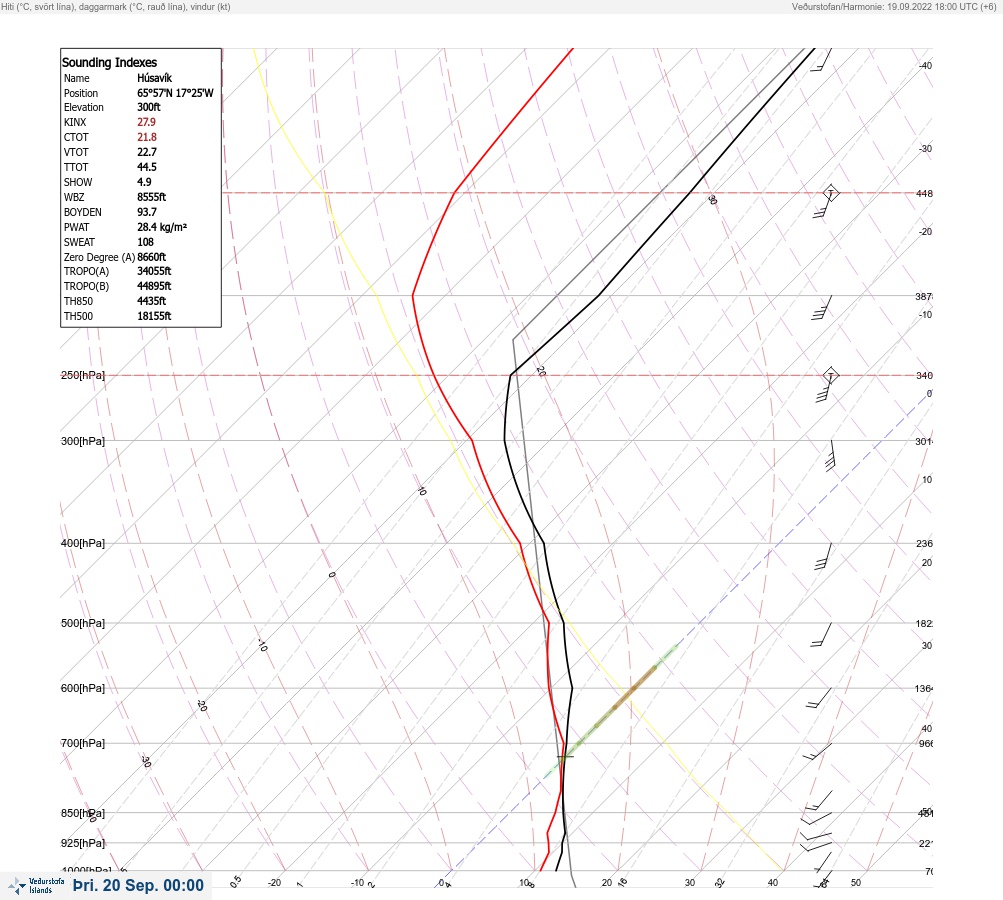Select the wind barb at 700 hPa
The height and width of the screenshot is (900, 1003).
[817, 752]
